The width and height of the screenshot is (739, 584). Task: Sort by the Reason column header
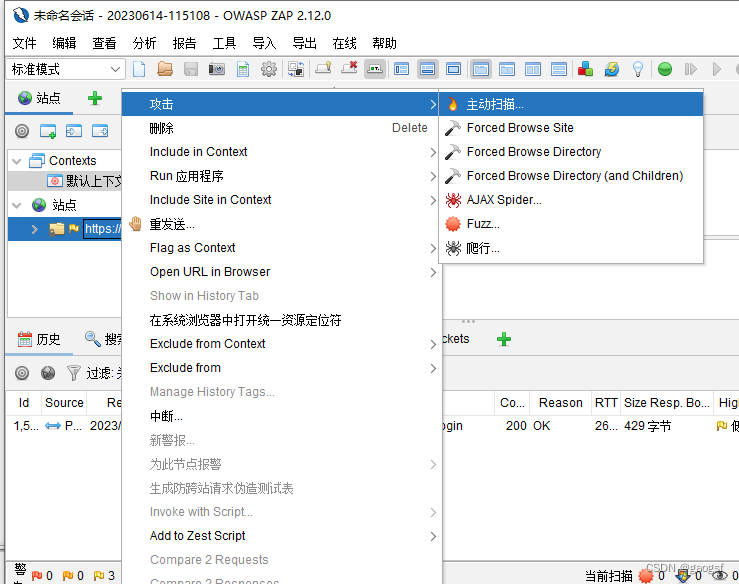[x=560, y=403]
